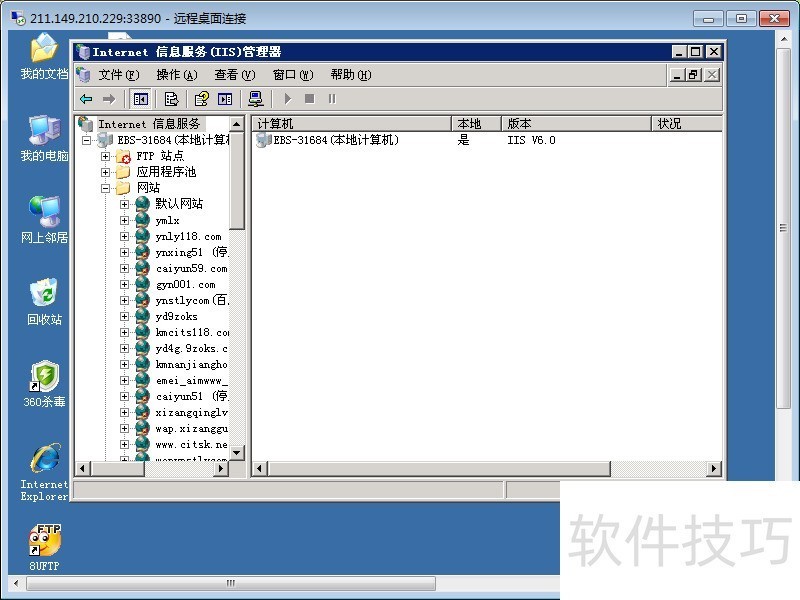The image size is (800, 600).
Task: Click the MMC icon left of 文件 menu
Action: click(x=84, y=75)
